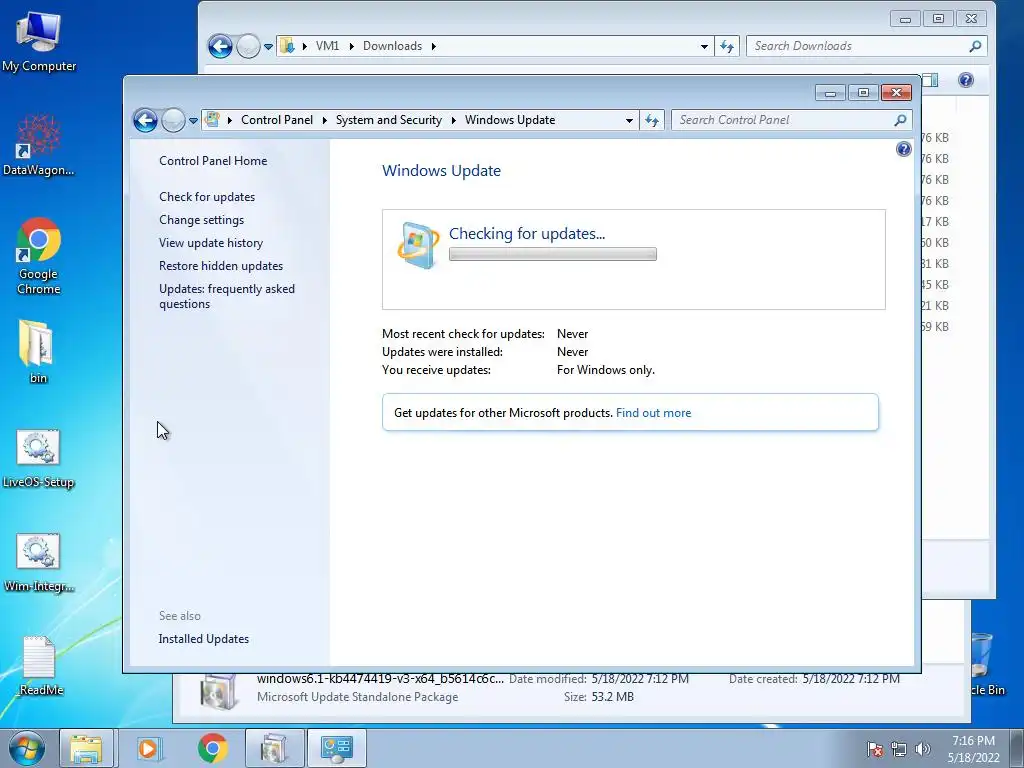This screenshot has height=768, width=1024.
Task: Select Wim-Integr desktop icon
Action: pos(38,562)
